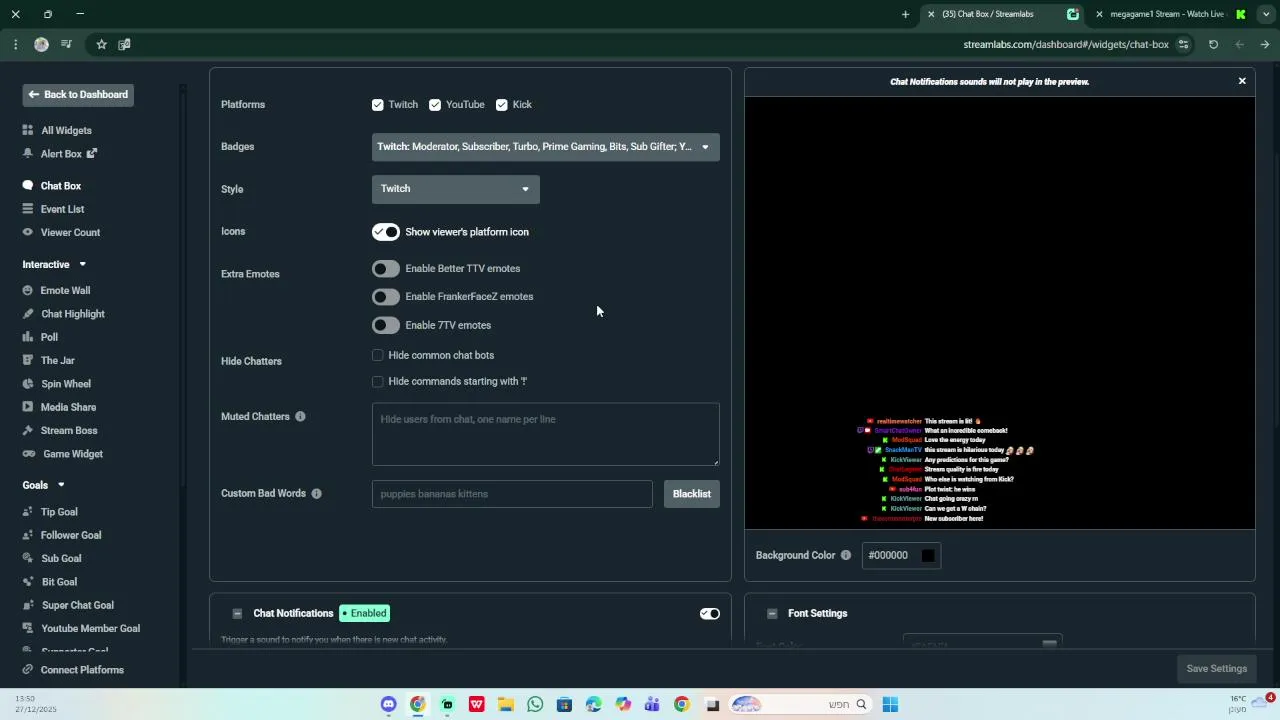The height and width of the screenshot is (720, 1280).
Task: Open the Emote Wall widget icon
Action: 28,291
